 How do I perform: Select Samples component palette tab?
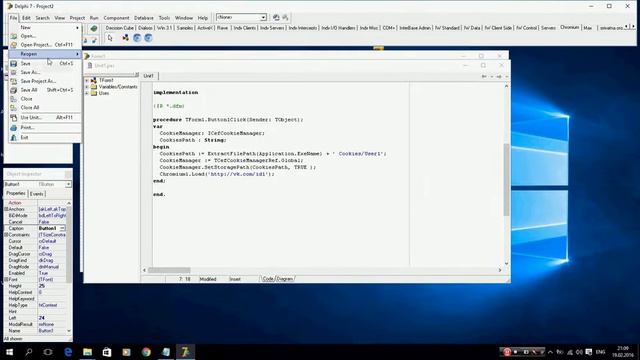[184, 28]
